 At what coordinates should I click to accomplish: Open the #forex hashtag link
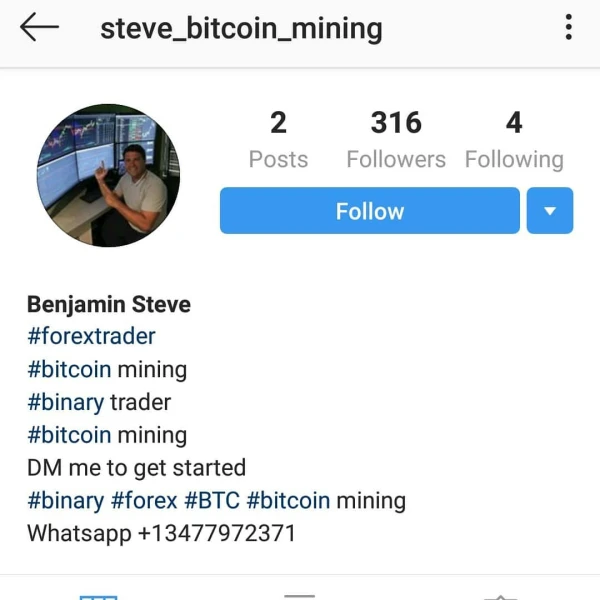pos(144,501)
